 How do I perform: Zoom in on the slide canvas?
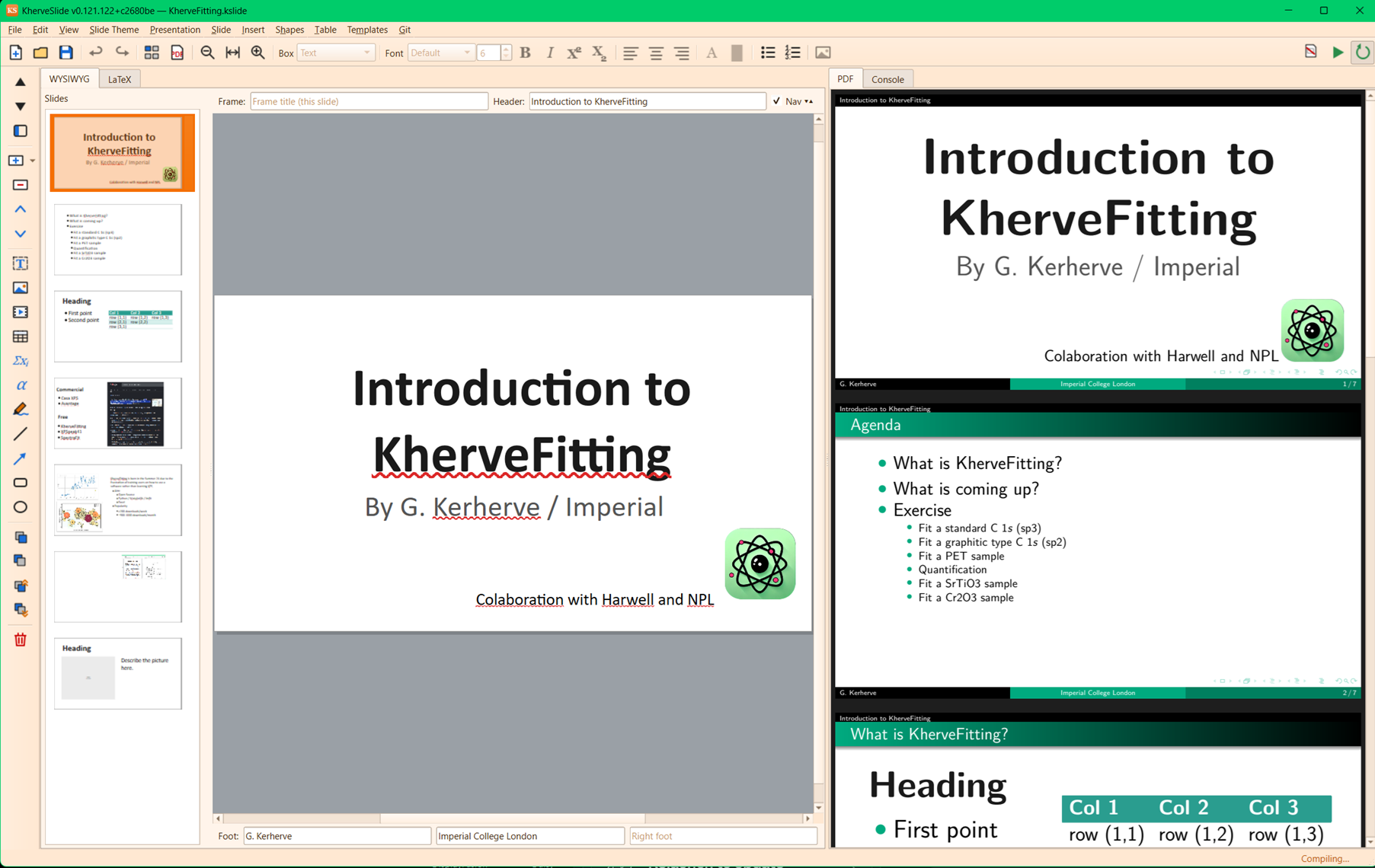tap(258, 53)
